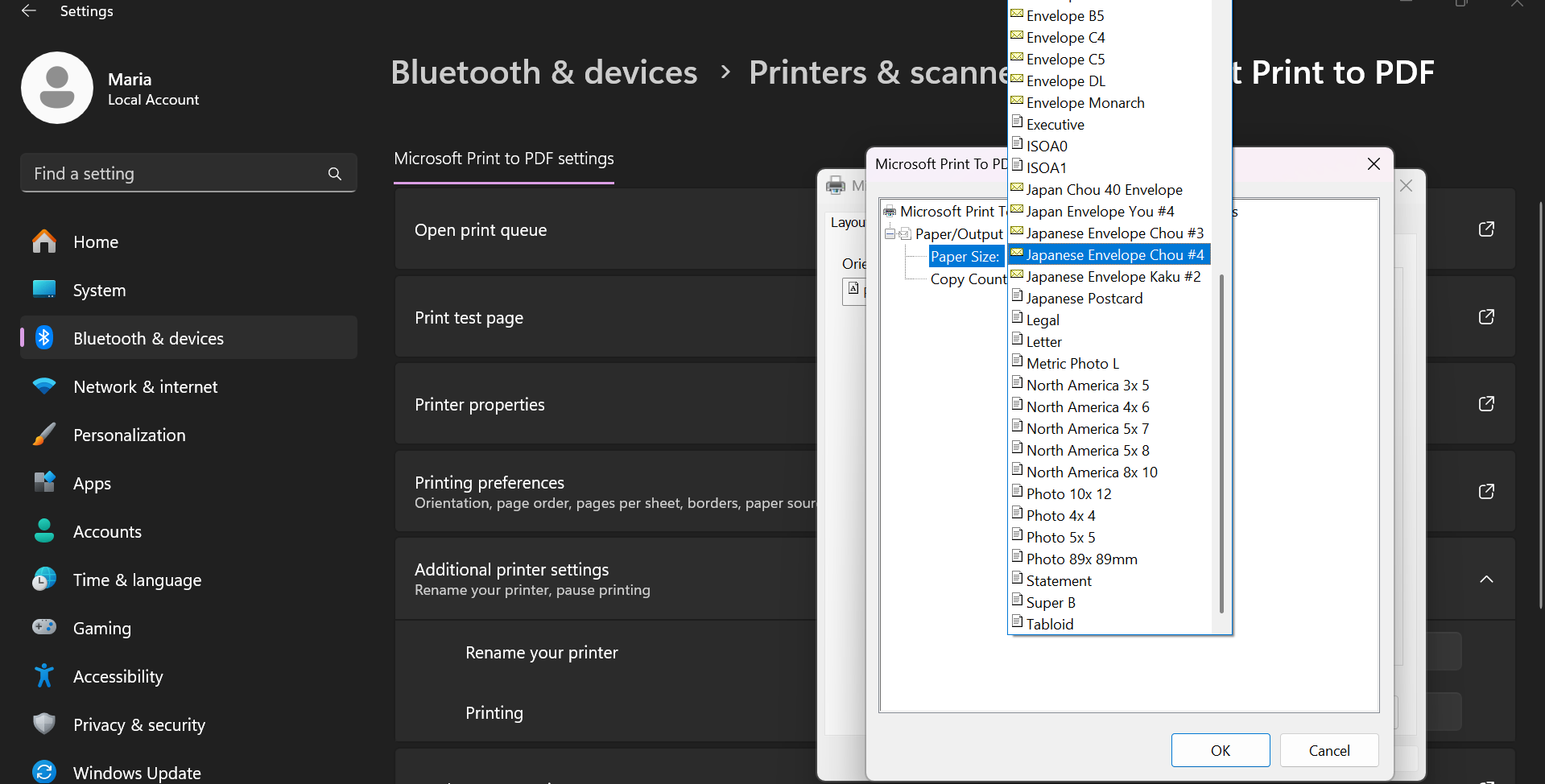
Task: Switch to the Layout tab
Action: (x=847, y=222)
